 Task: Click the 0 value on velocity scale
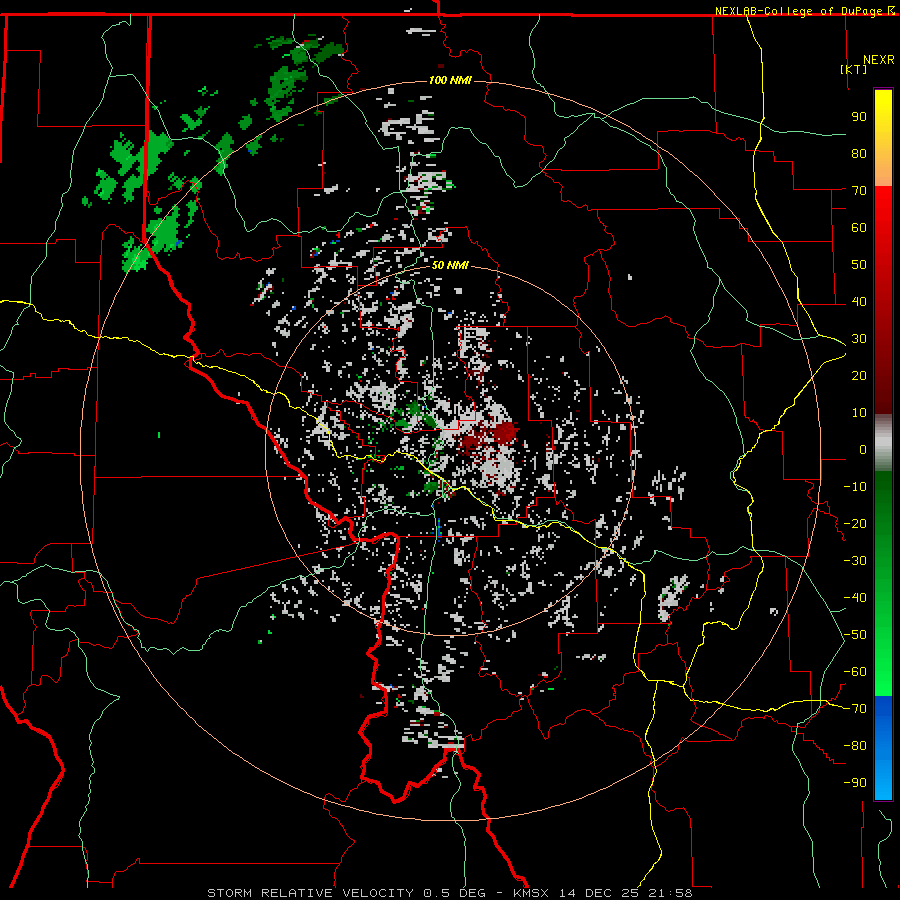point(863,450)
